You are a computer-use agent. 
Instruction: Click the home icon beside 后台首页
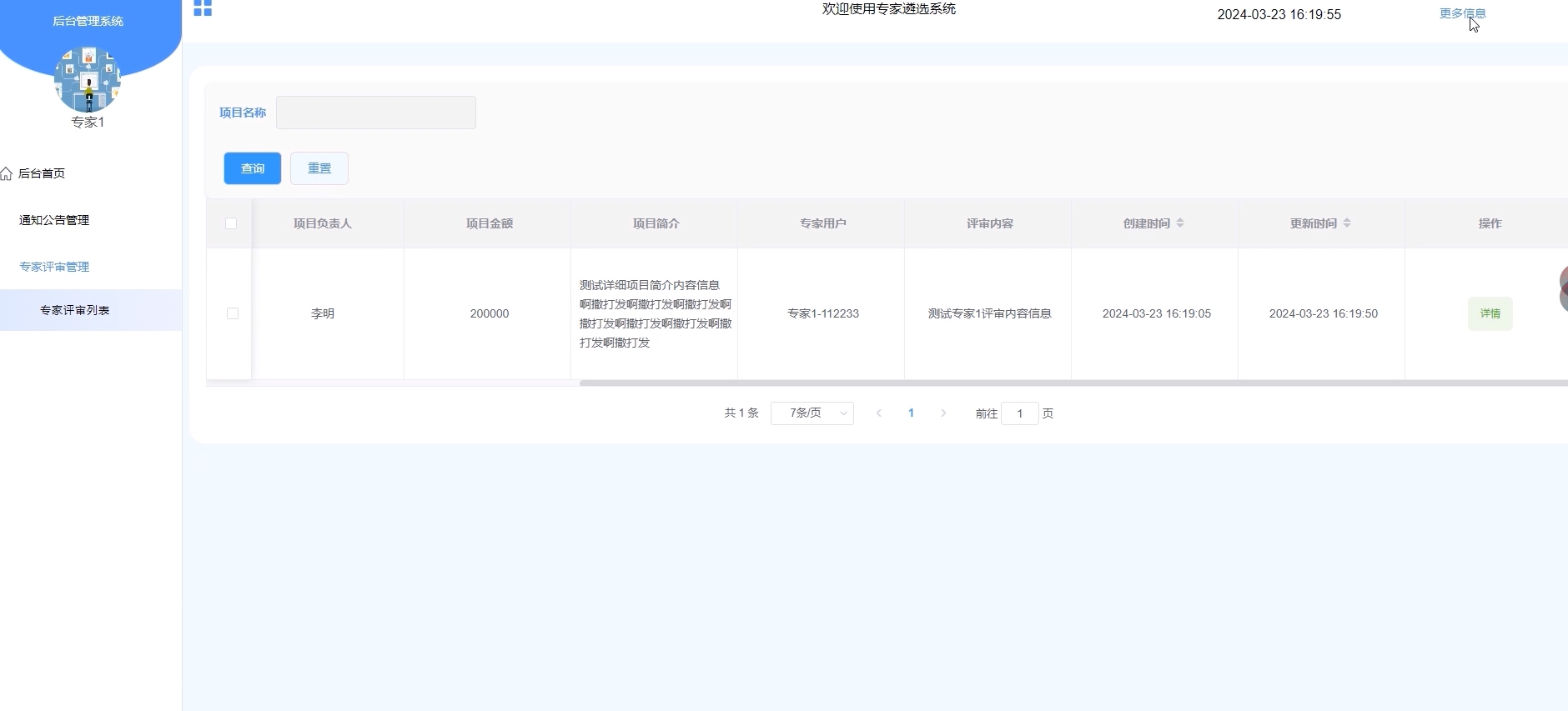tap(7, 173)
